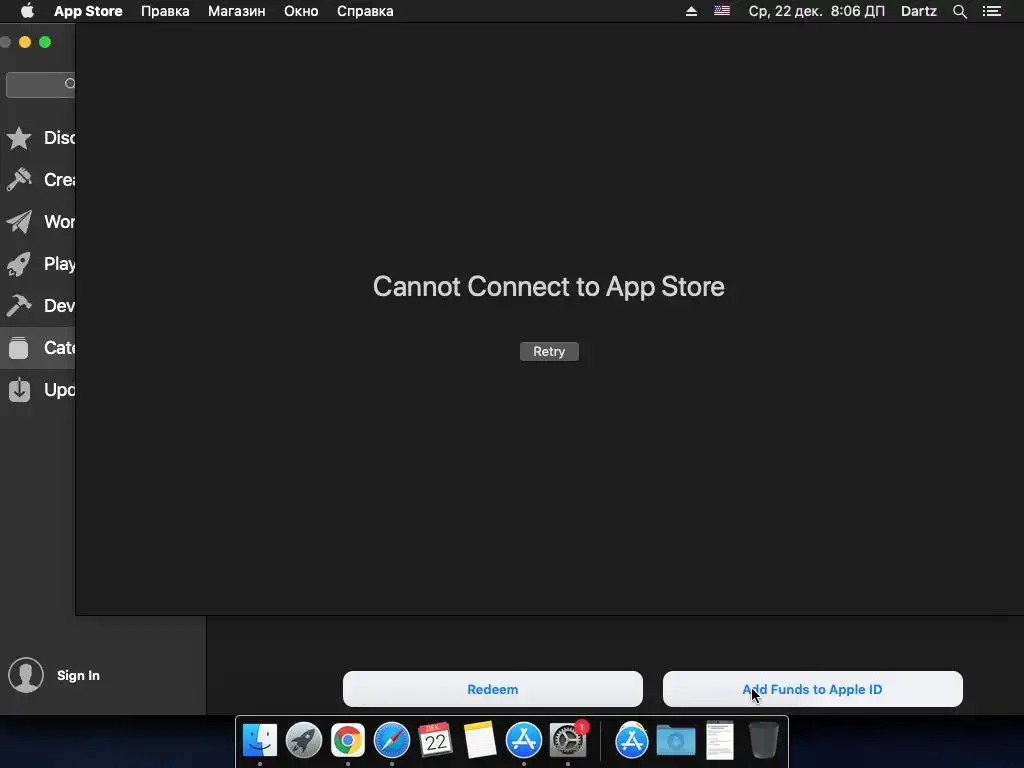Open Launchpad from the Dock
The height and width of the screenshot is (768, 1024).
[x=304, y=741]
